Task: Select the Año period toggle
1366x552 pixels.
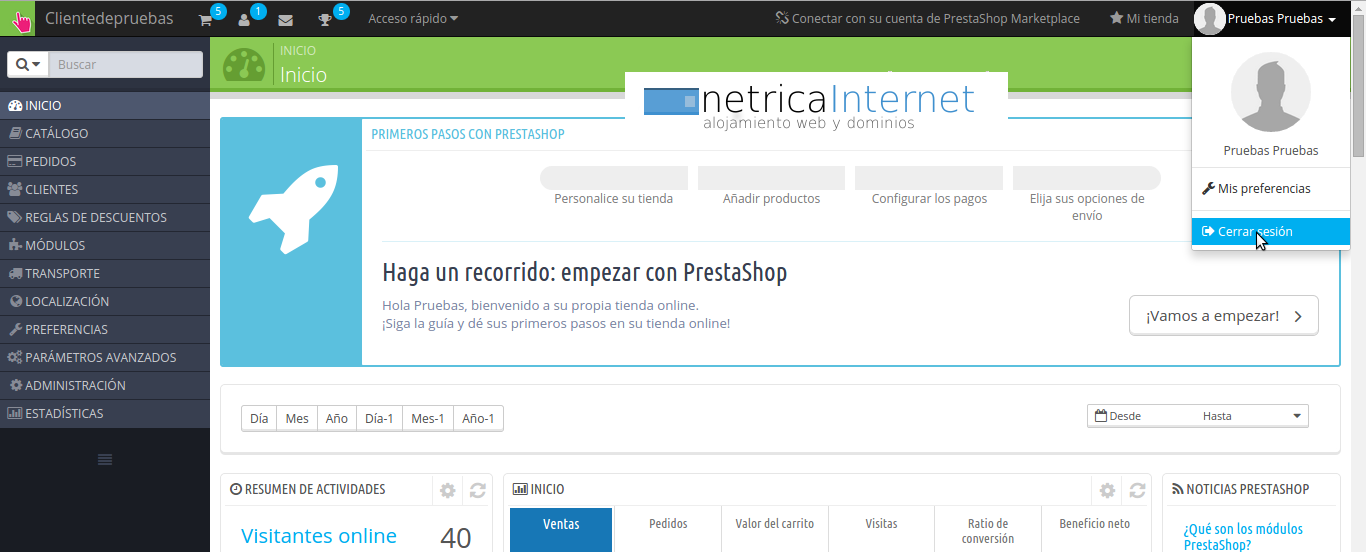Action: point(337,419)
